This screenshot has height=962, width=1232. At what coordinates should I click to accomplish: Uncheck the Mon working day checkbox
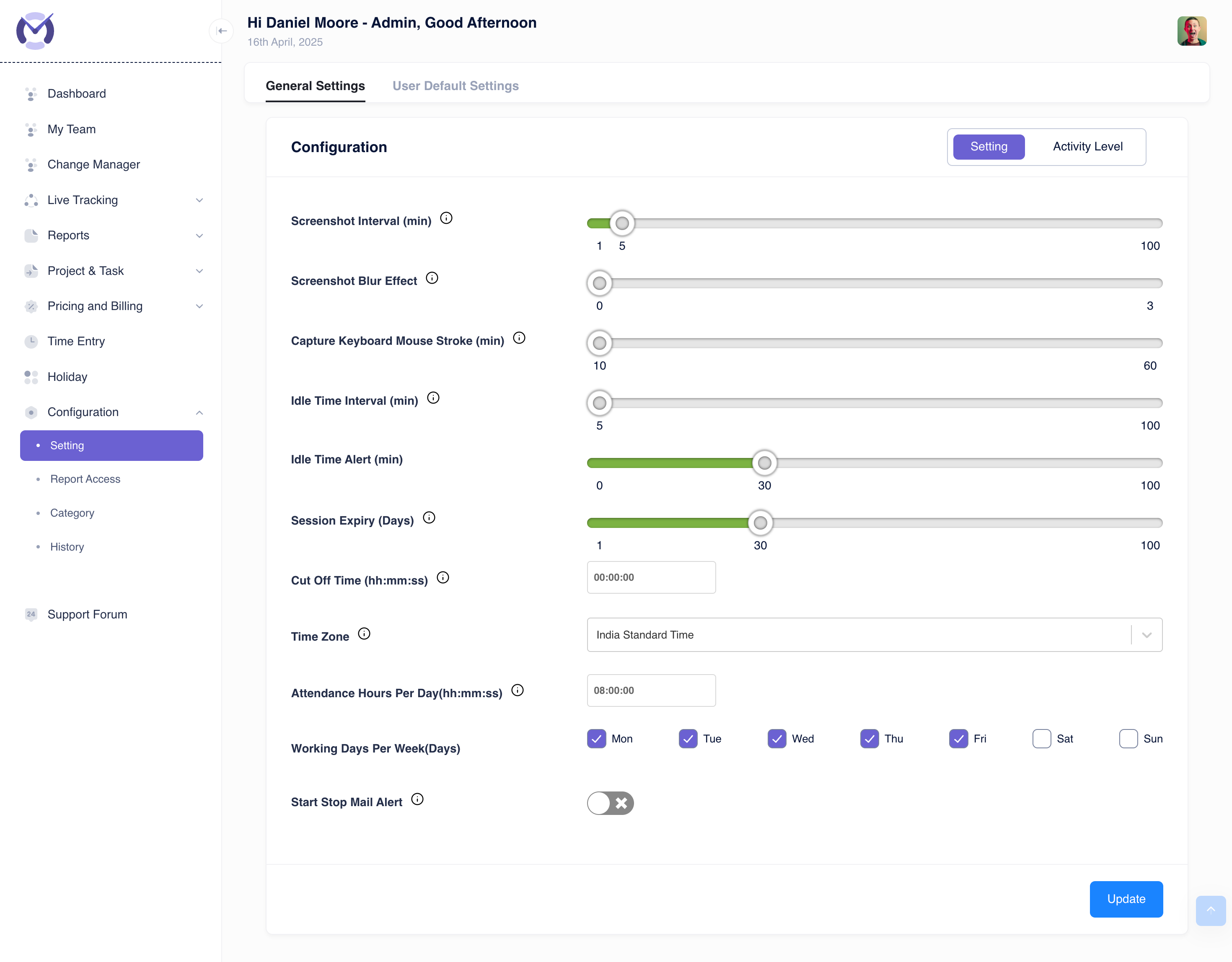[596, 739]
